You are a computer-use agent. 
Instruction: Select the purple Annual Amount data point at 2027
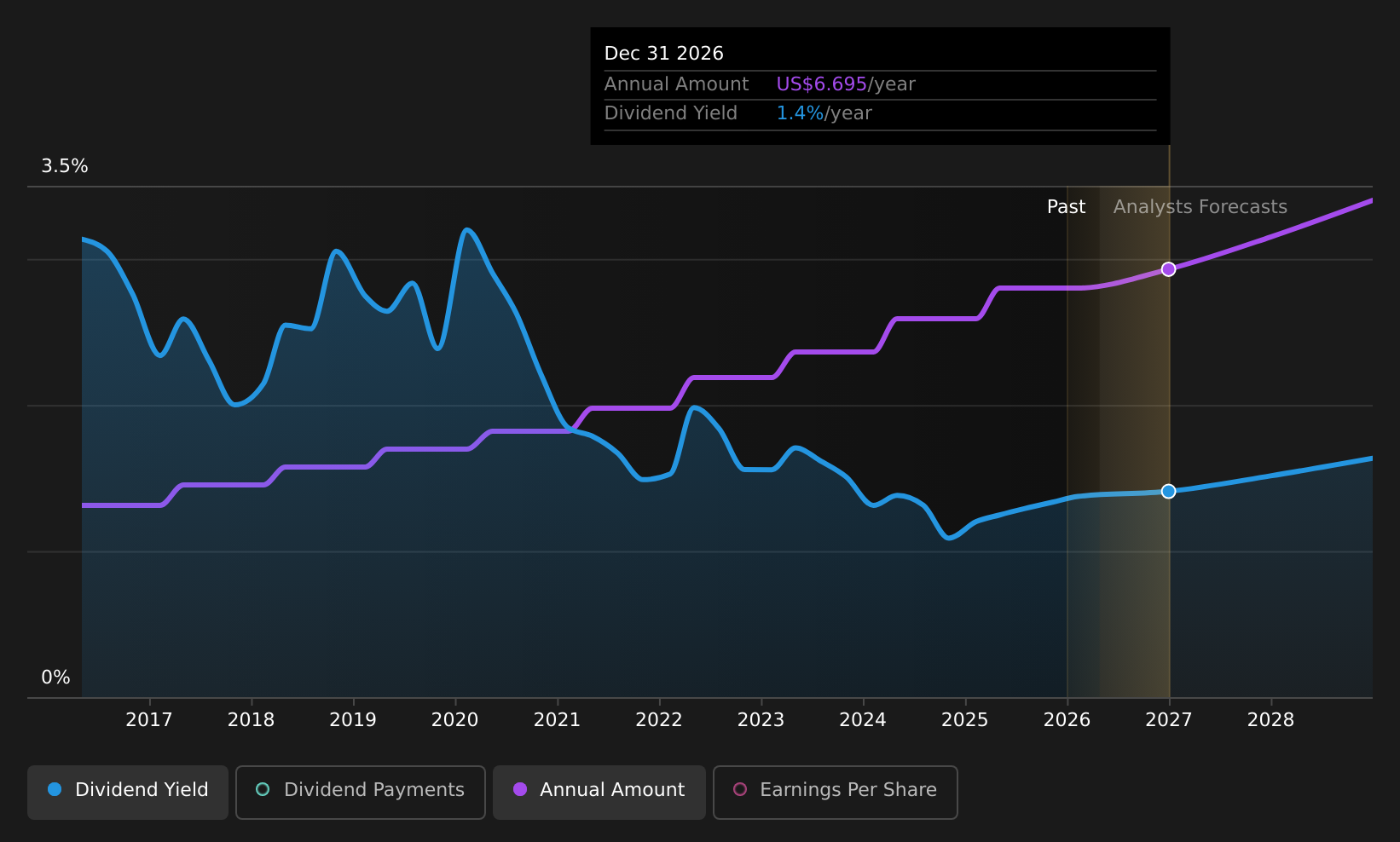(x=1168, y=269)
